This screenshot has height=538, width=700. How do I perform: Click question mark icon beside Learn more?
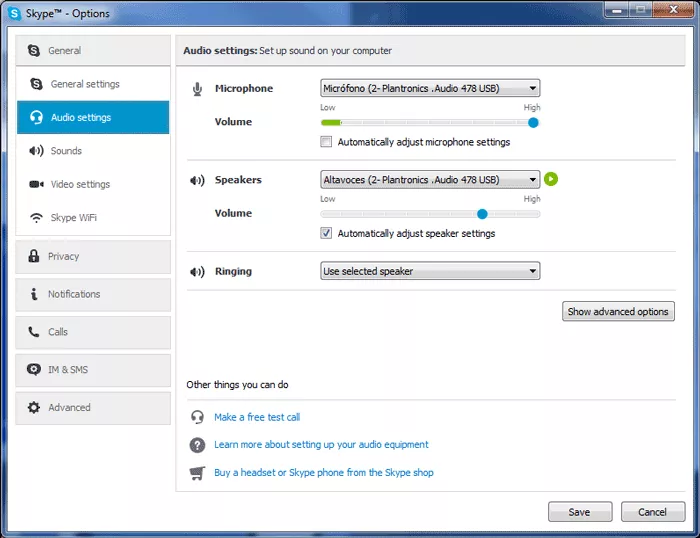coord(197,445)
